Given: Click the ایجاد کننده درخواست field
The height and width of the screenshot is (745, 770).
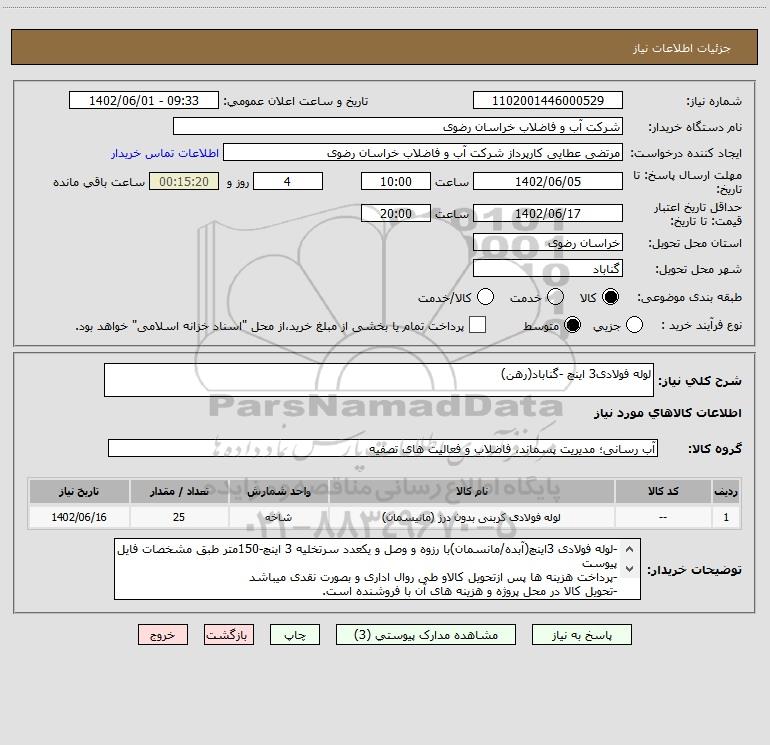Looking at the screenshot, I should pyautogui.click(x=423, y=153).
